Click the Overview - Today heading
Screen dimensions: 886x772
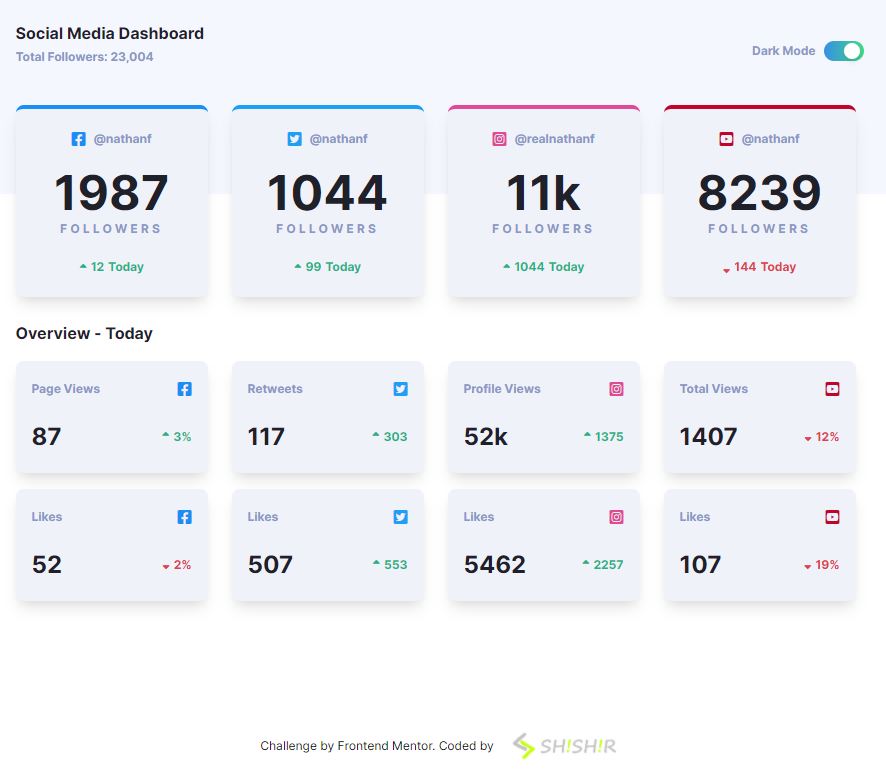84,333
